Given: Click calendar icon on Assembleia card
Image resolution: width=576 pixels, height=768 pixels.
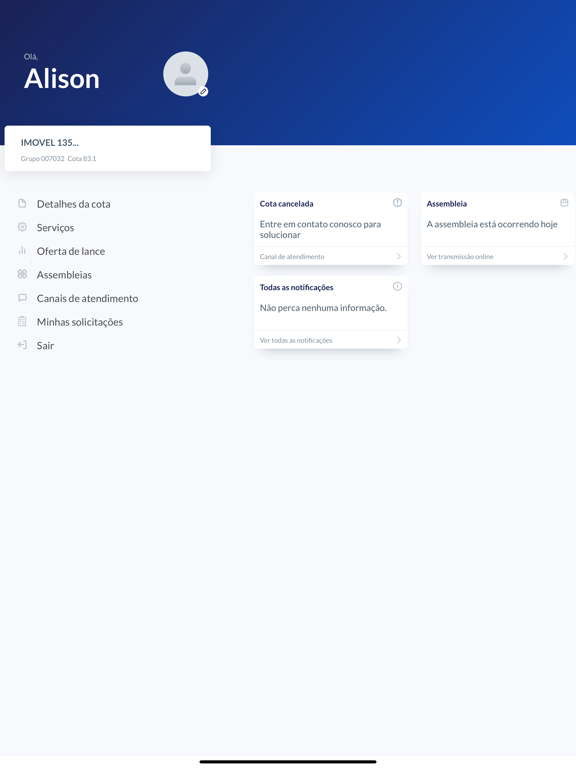Looking at the screenshot, I should pyautogui.click(x=564, y=202).
